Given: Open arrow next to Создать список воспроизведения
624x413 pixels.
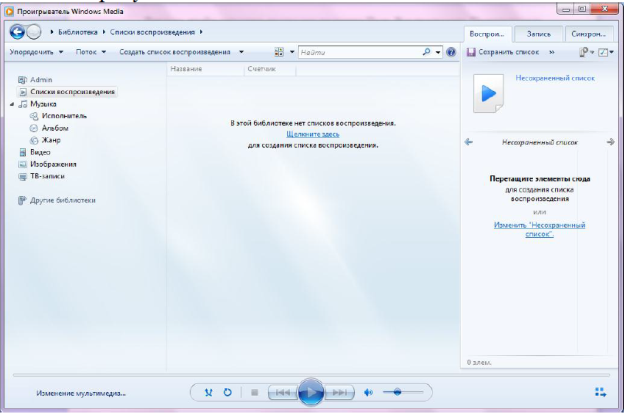Looking at the screenshot, I should coord(241,52).
